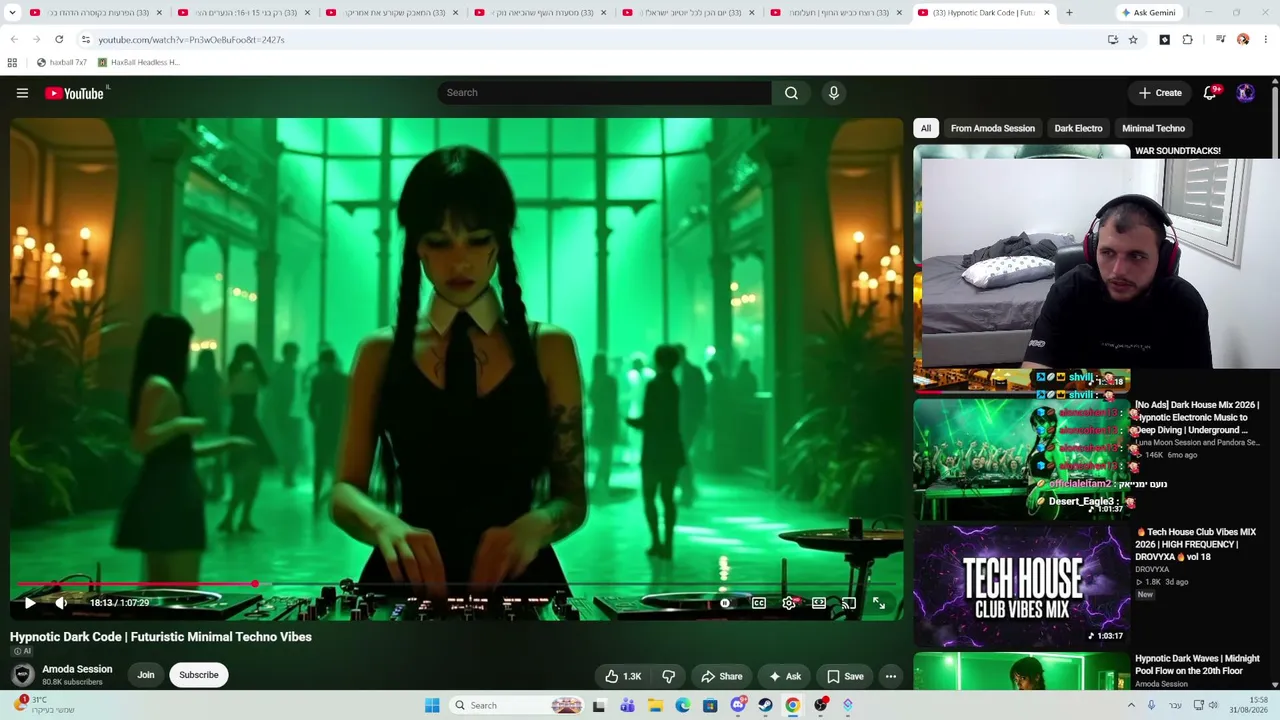Viewport: 1280px width, 720px height.
Task: Open the Amoda Session channel avatar
Action: (x=22, y=675)
